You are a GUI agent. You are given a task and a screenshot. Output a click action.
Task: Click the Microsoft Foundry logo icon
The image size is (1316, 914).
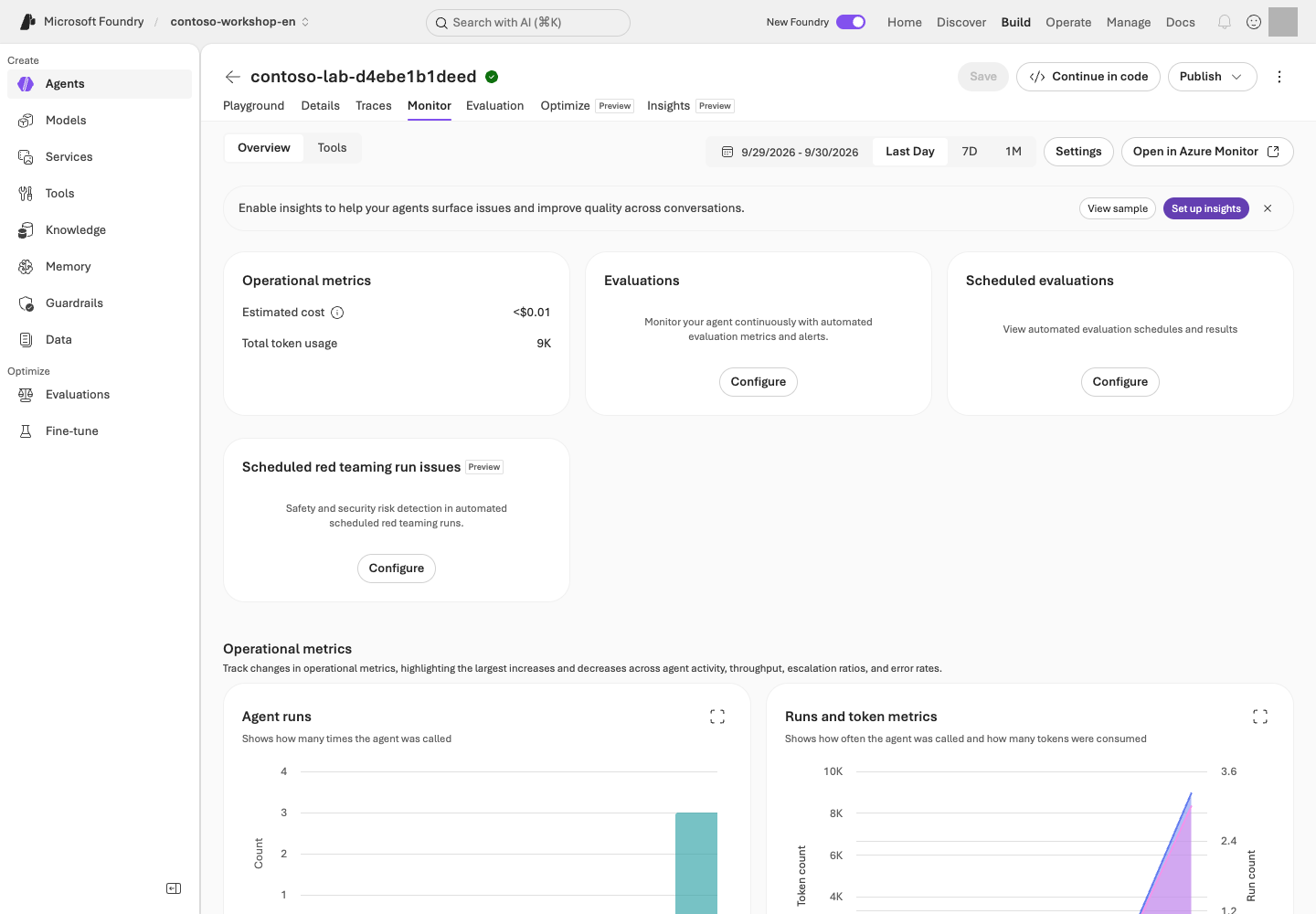pos(27,22)
